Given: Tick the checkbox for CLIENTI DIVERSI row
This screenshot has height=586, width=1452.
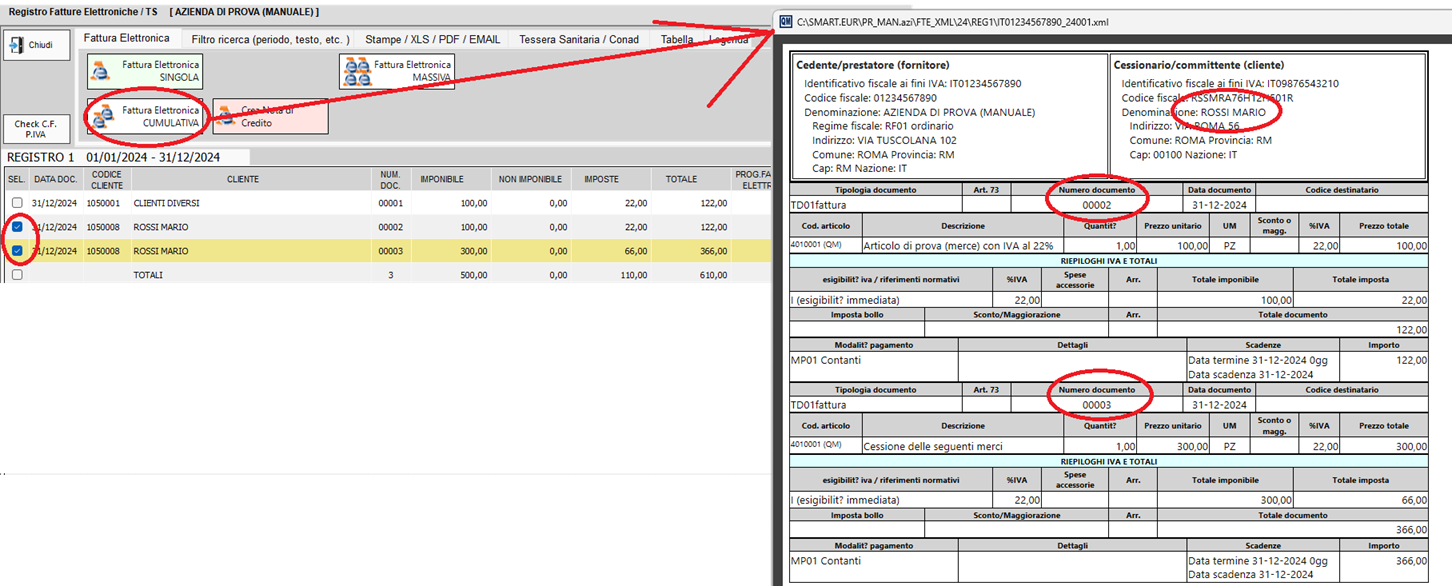Looking at the screenshot, I should pyautogui.click(x=16, y=203).
